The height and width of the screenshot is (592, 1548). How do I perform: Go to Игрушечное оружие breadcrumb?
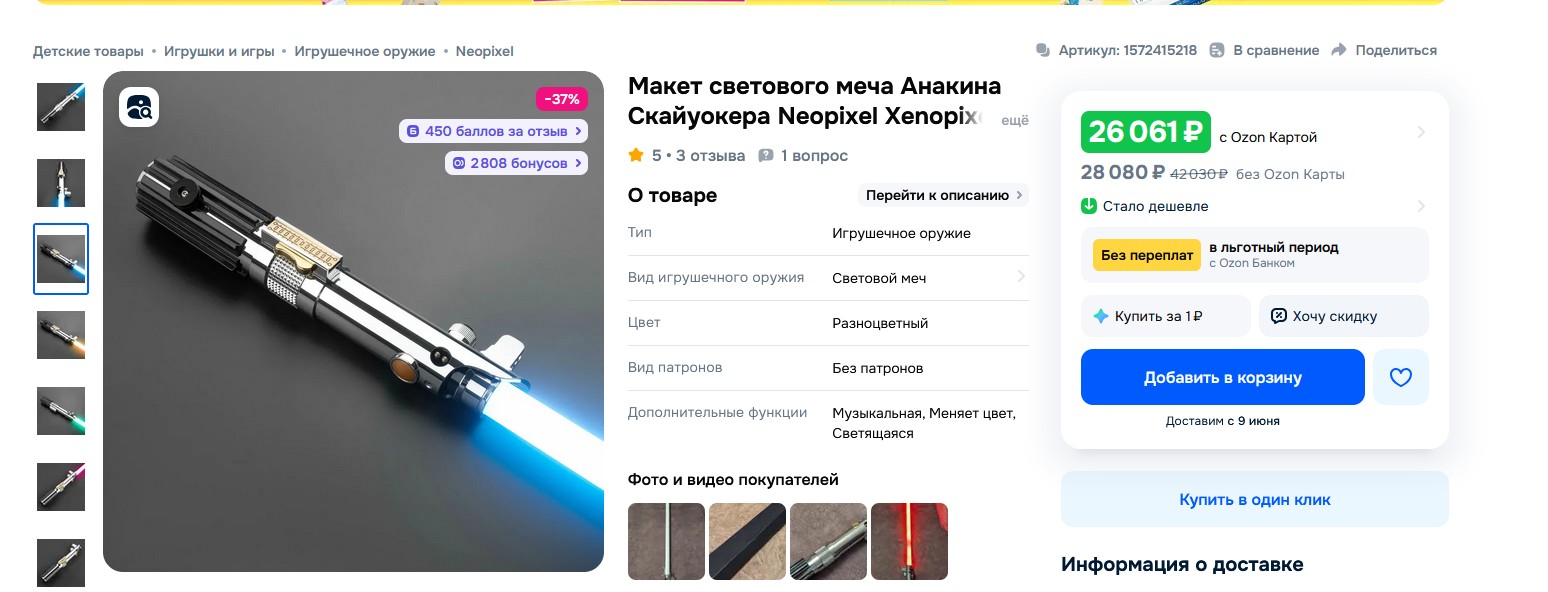tap(365, 51)
